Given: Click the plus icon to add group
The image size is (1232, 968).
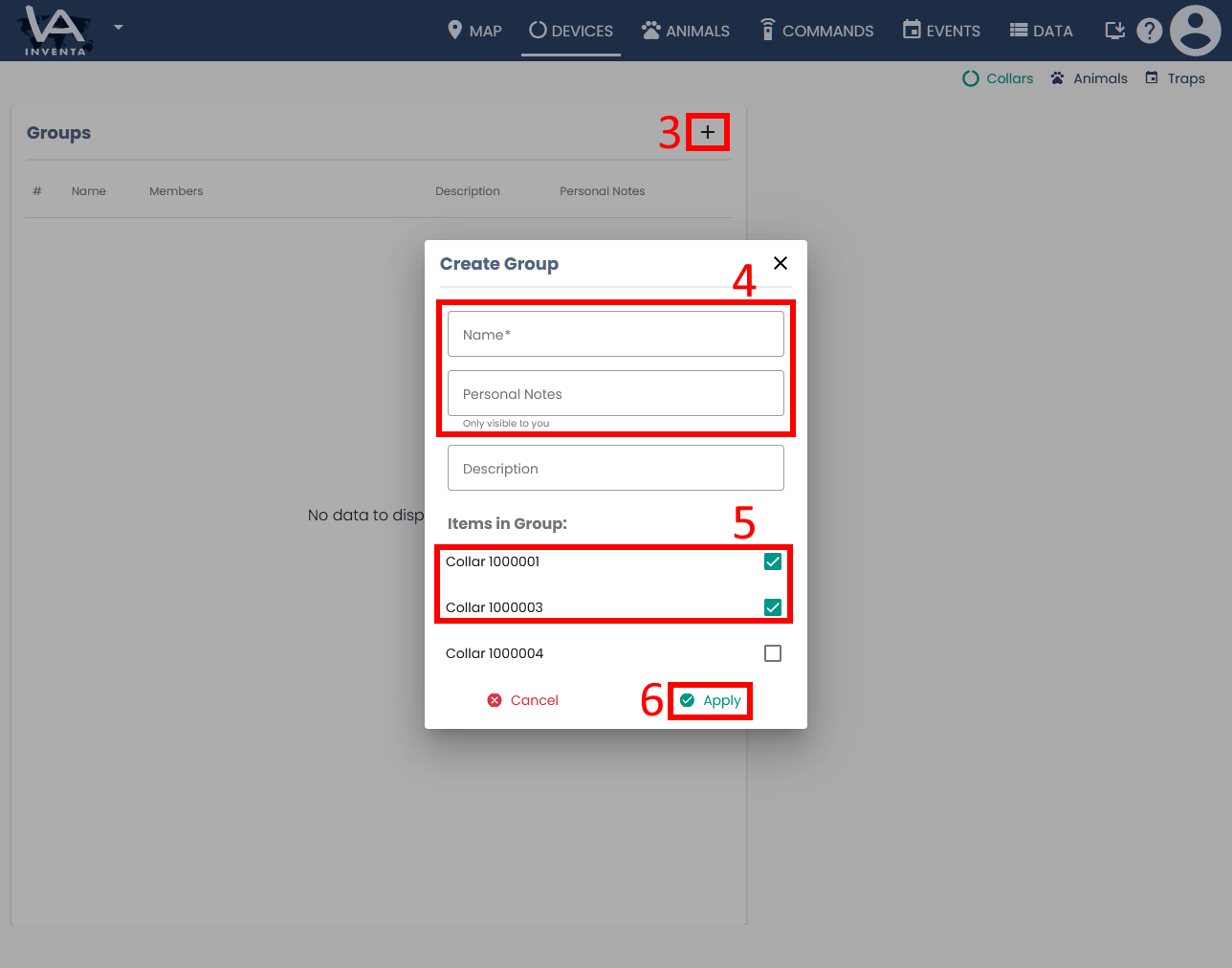Looking at the screenshot, I should coord(708,132).
